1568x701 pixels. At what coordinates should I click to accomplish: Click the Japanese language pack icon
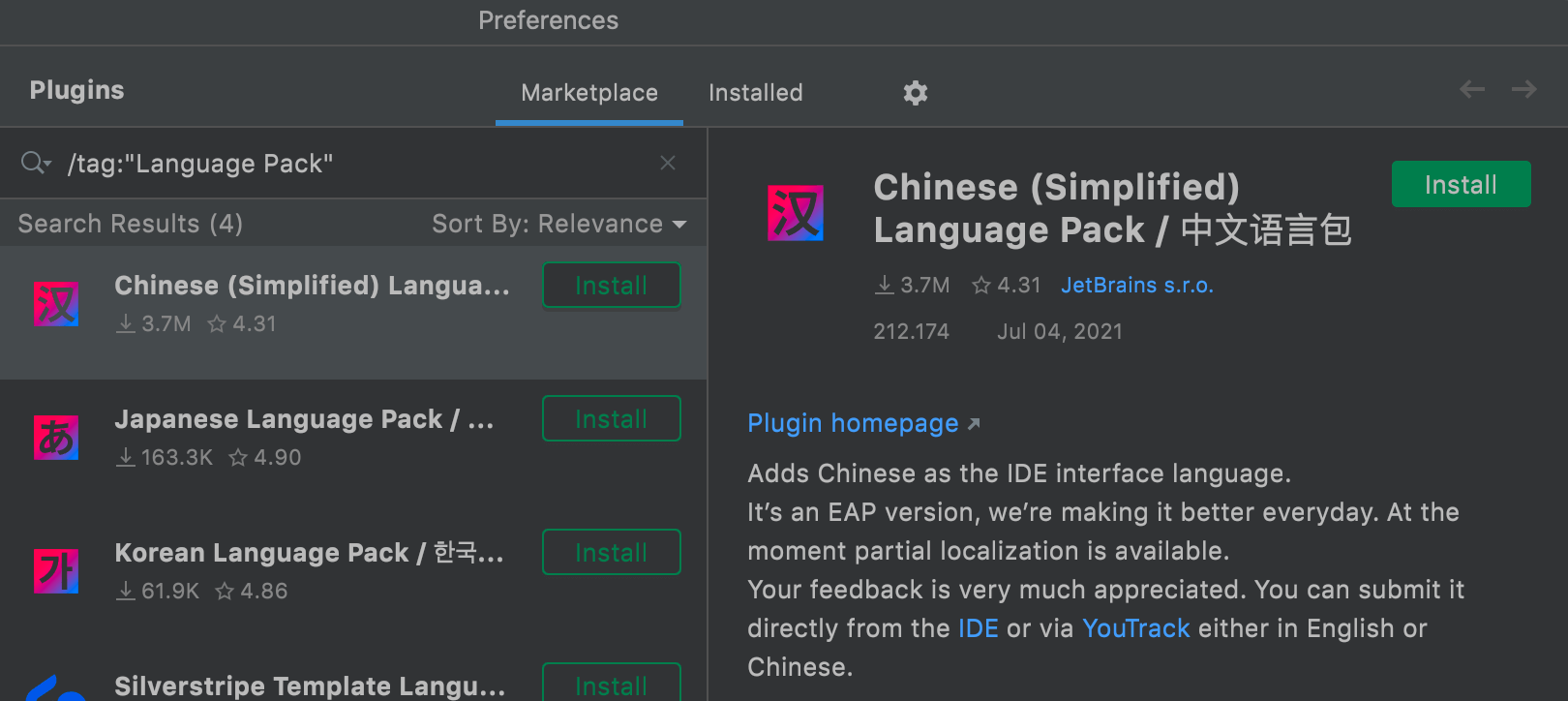tap(56, 438)
